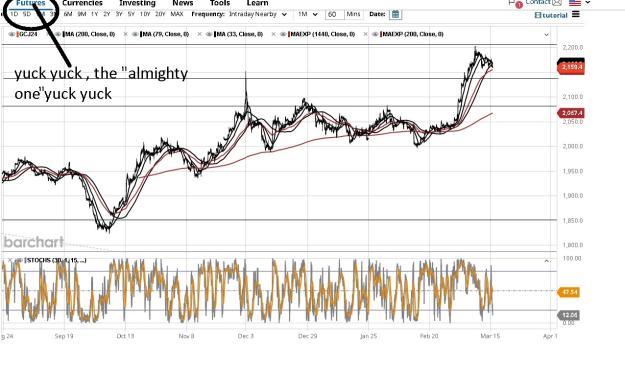Remove the MA (79, Close, 0) study
The image size is (625, 370).
(x=126, y=34)
